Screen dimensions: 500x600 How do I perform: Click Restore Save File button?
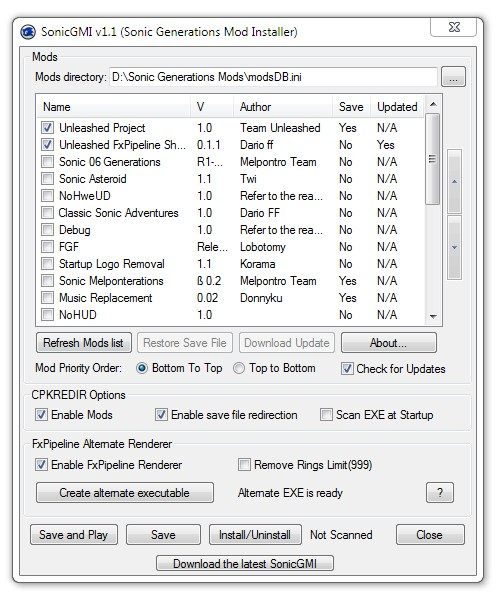coord(185,342)
